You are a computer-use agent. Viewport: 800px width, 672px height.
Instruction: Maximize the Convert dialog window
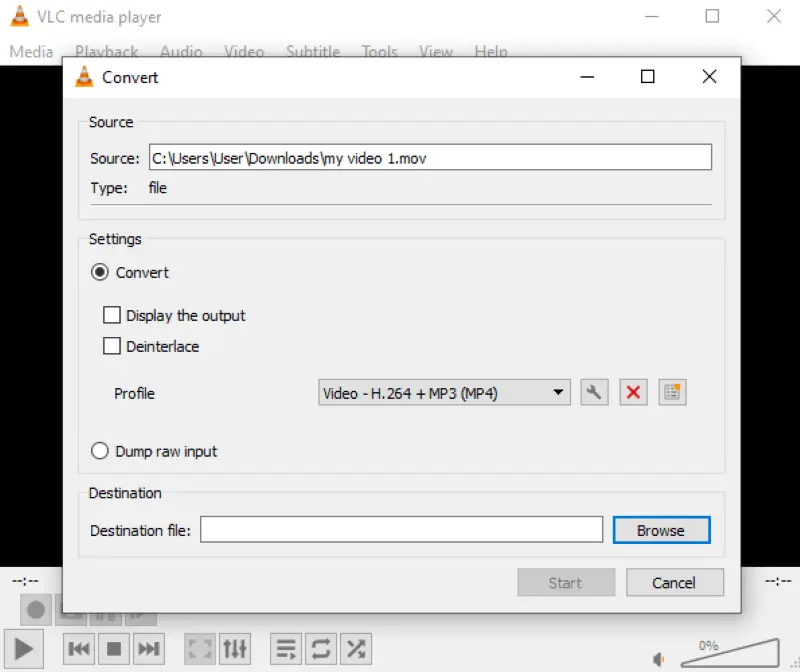point(647,77)
